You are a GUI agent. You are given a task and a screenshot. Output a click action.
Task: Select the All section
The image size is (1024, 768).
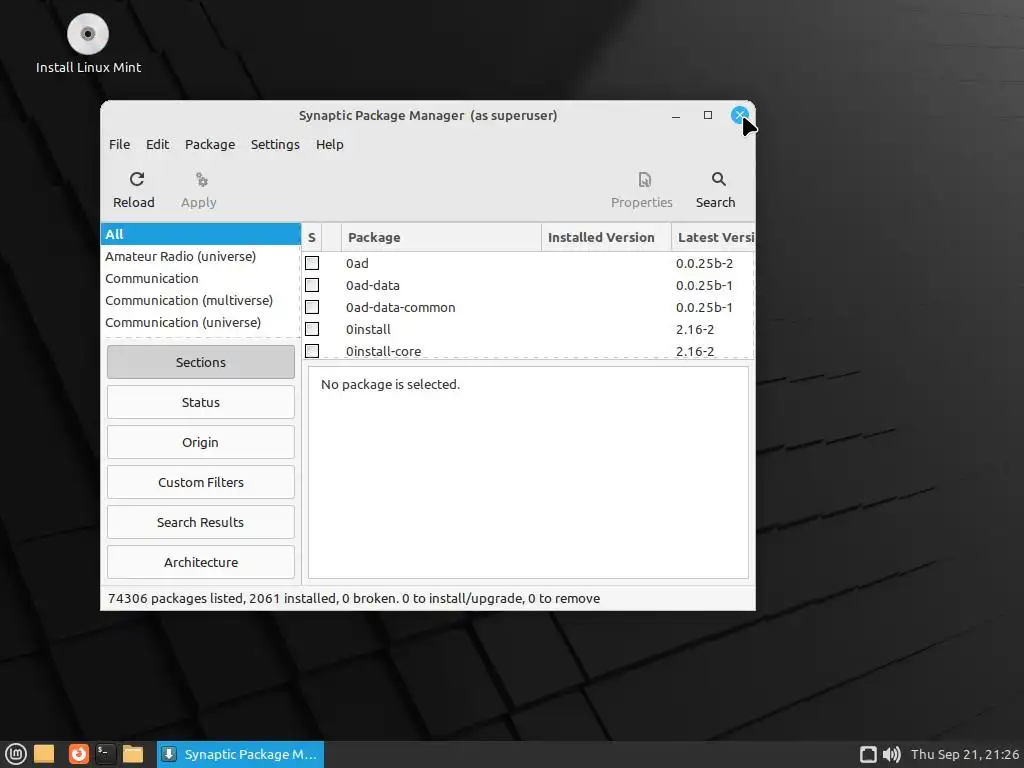(x=200, y=234)
